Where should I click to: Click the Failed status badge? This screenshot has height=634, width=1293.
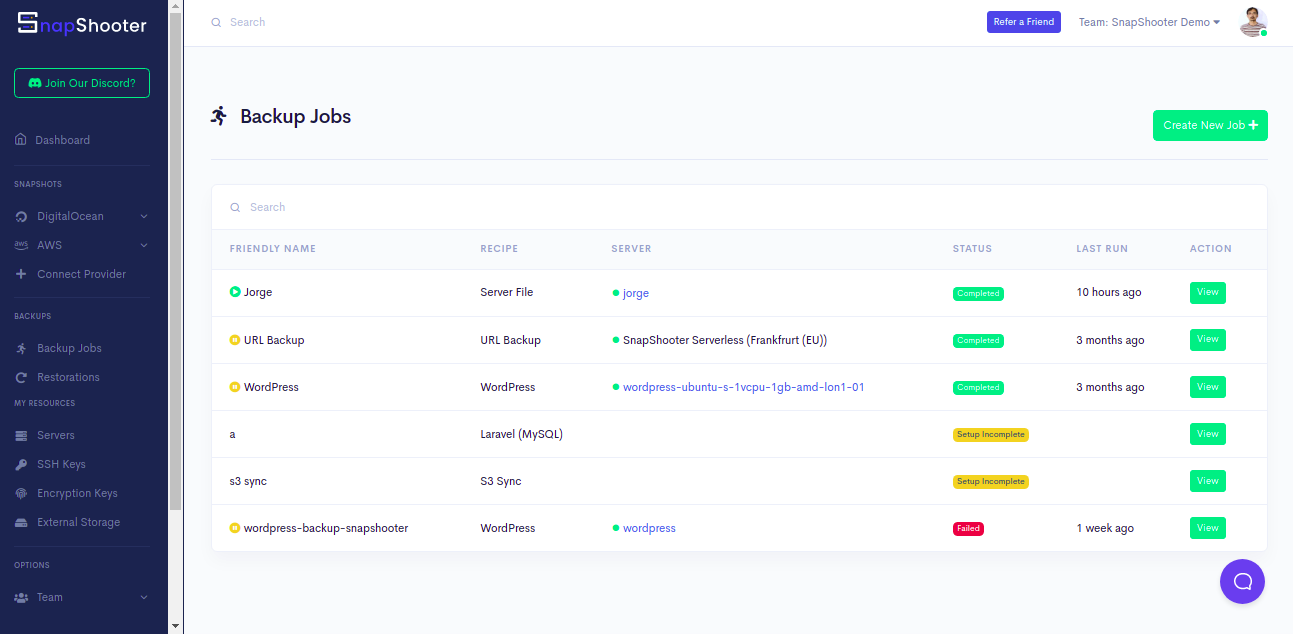tap(968, 528)
